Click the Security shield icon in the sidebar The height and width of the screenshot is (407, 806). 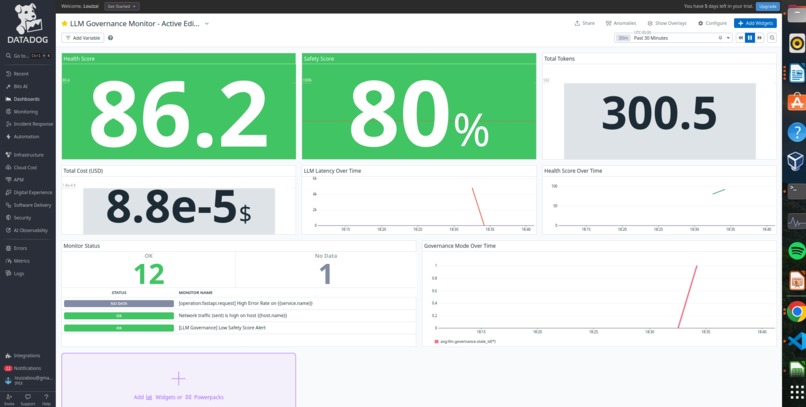(x=8, y=217)
